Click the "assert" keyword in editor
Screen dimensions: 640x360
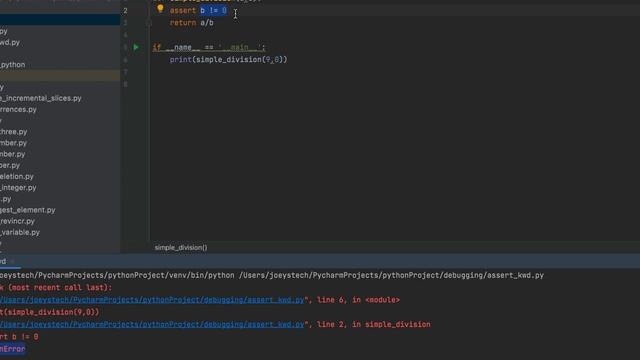tap(183, 11)
